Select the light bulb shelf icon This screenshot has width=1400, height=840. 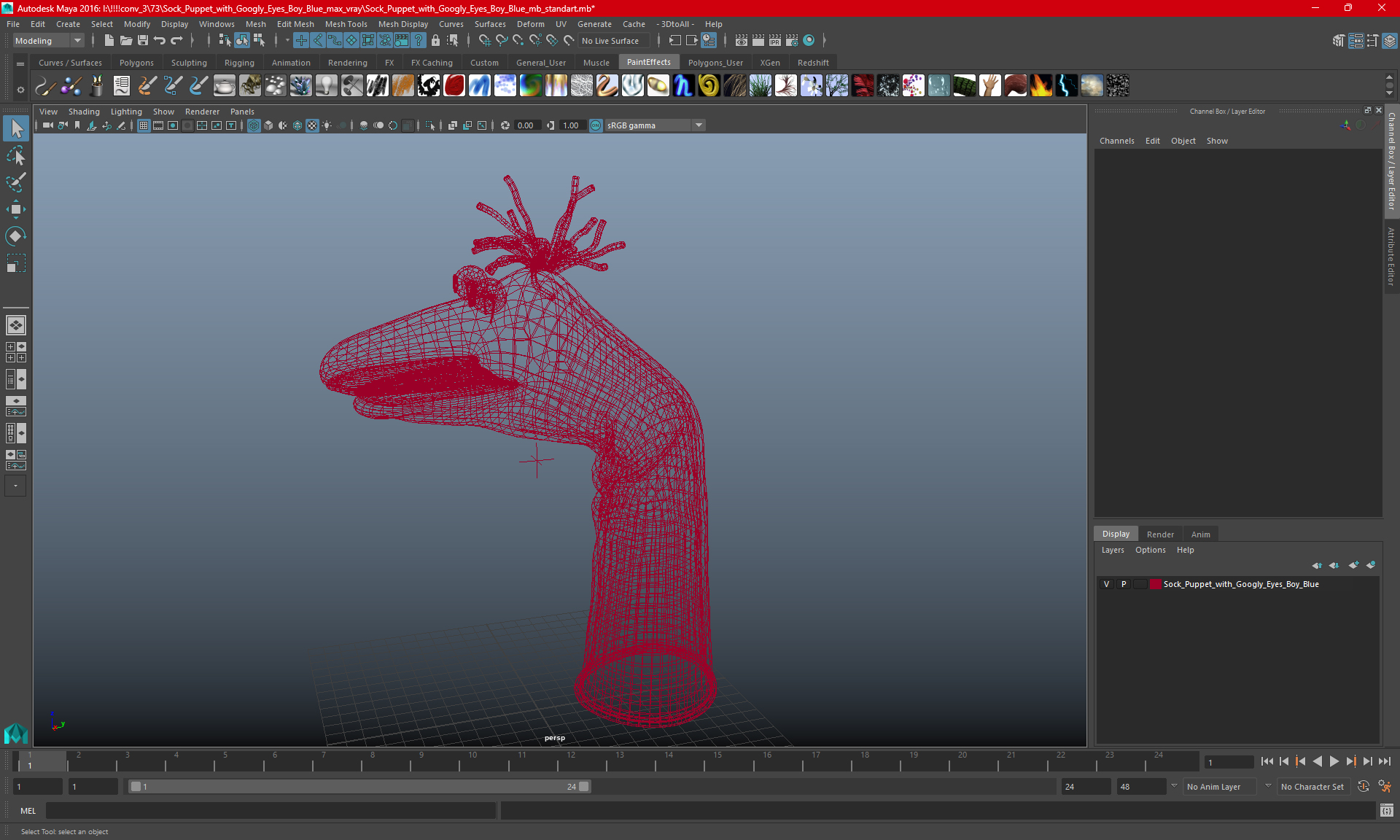pyautogui.click(x=327, y=86)
